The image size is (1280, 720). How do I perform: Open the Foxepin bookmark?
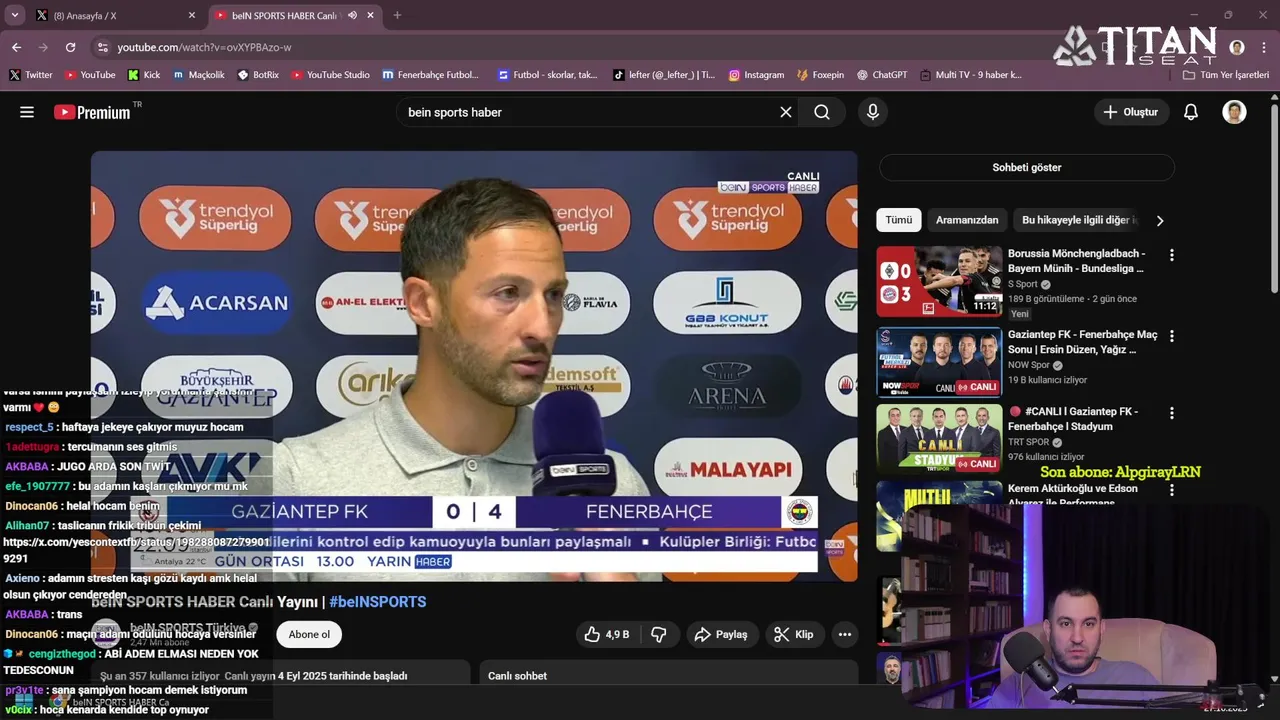coord(820,75)
